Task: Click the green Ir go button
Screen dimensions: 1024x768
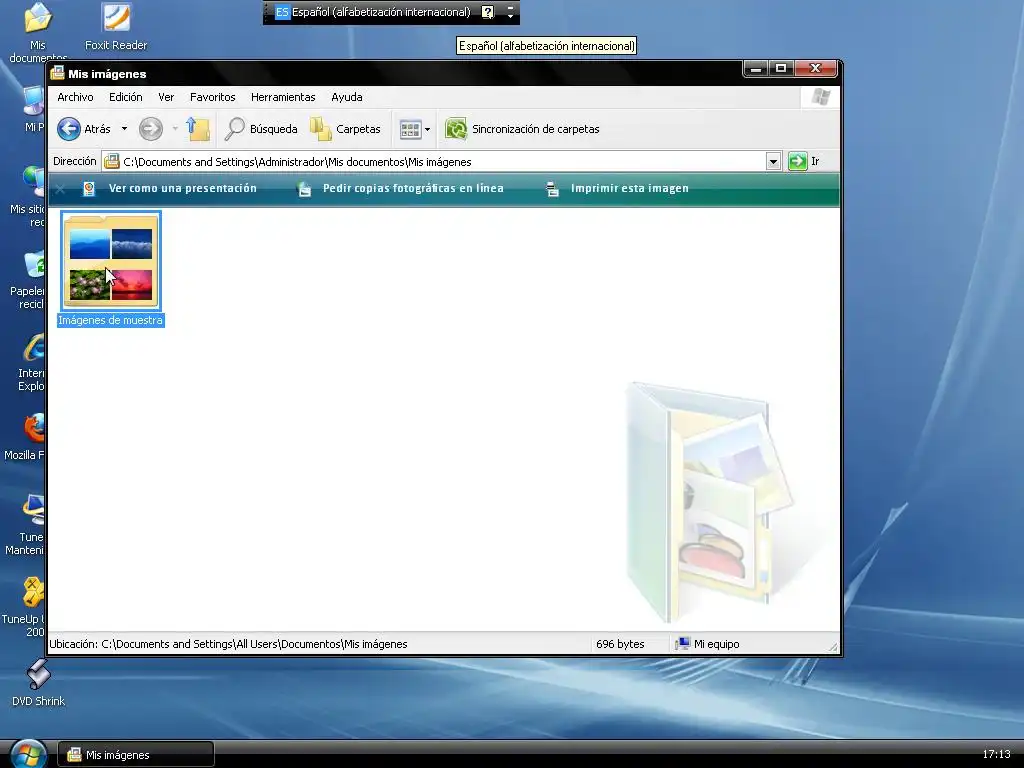Action: point(803,161)
